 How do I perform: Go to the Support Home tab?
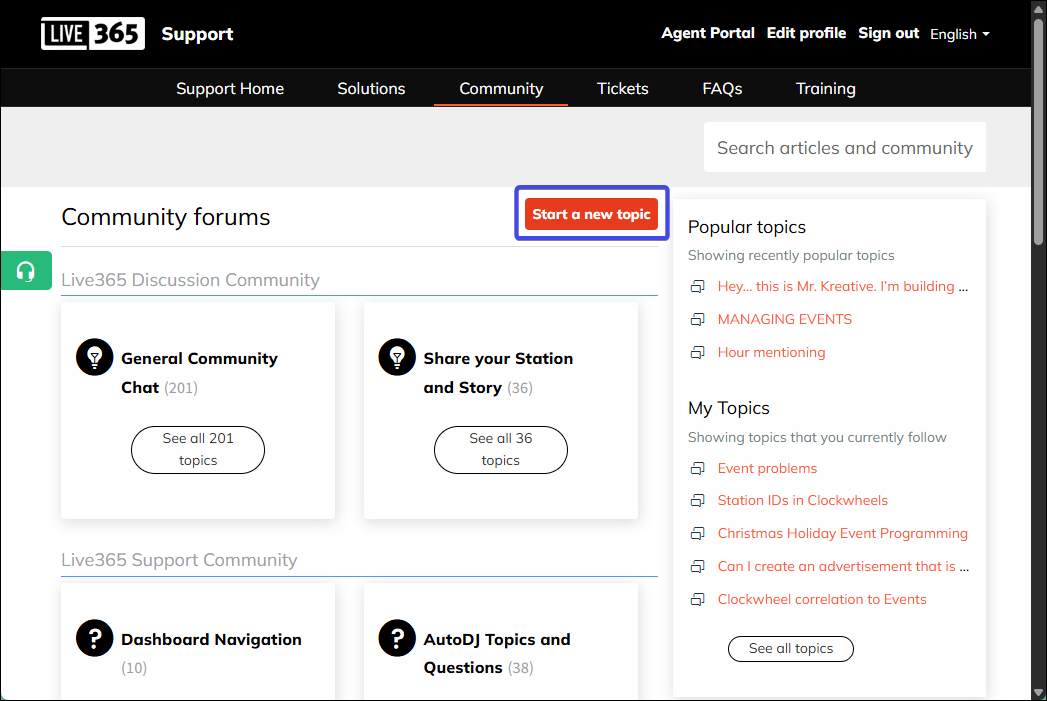pos(230,88)
